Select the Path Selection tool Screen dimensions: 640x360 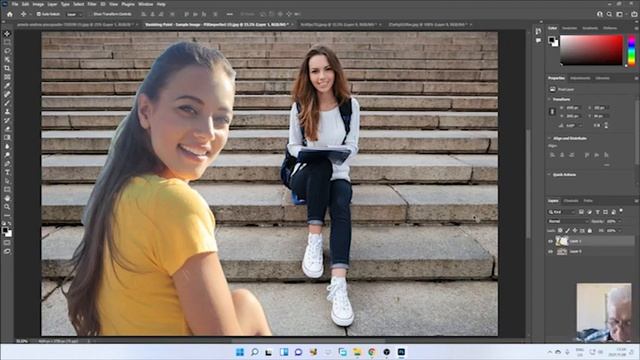pos(7,181)
